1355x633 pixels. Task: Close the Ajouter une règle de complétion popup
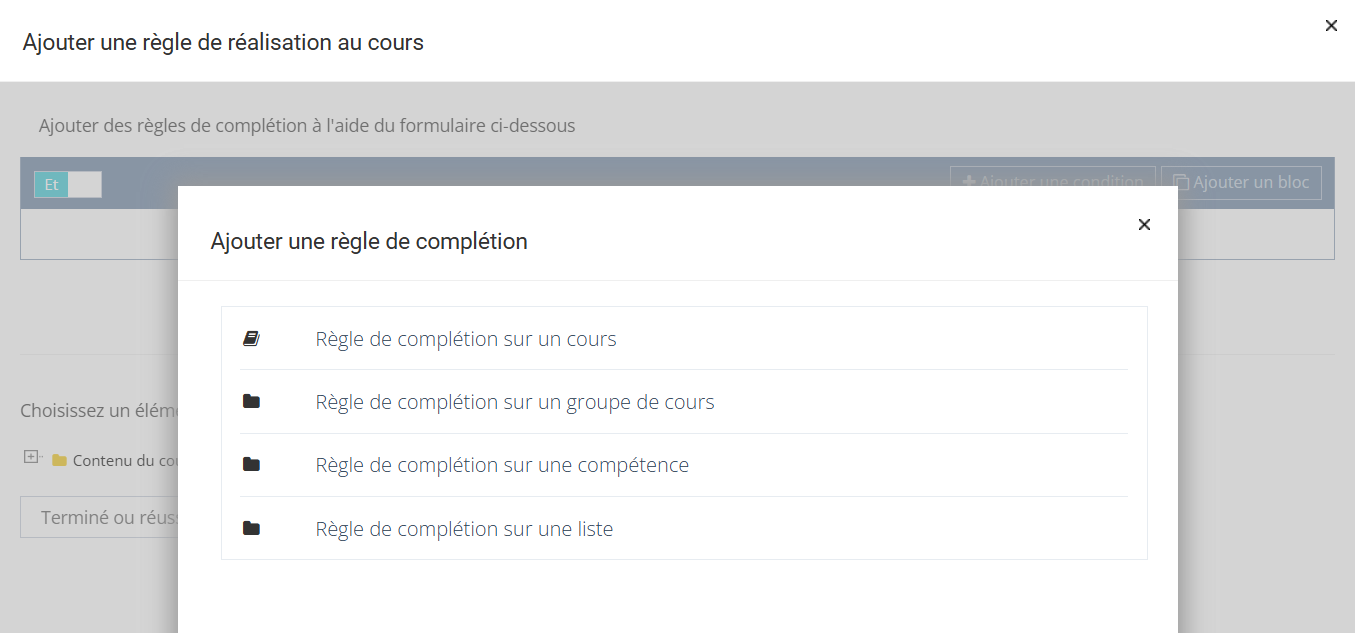pyautogui.click(x=1144, y=225)
